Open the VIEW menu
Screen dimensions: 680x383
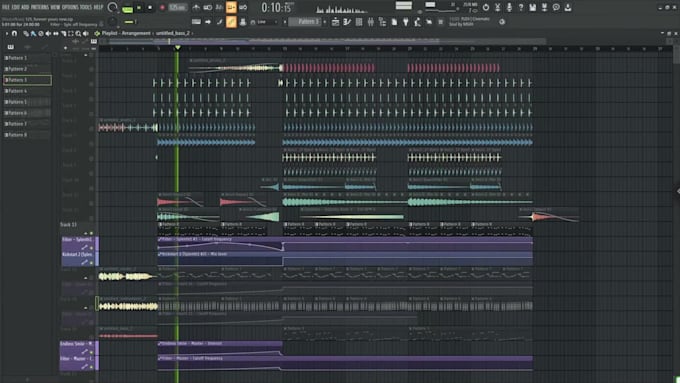tap(56, 7)
